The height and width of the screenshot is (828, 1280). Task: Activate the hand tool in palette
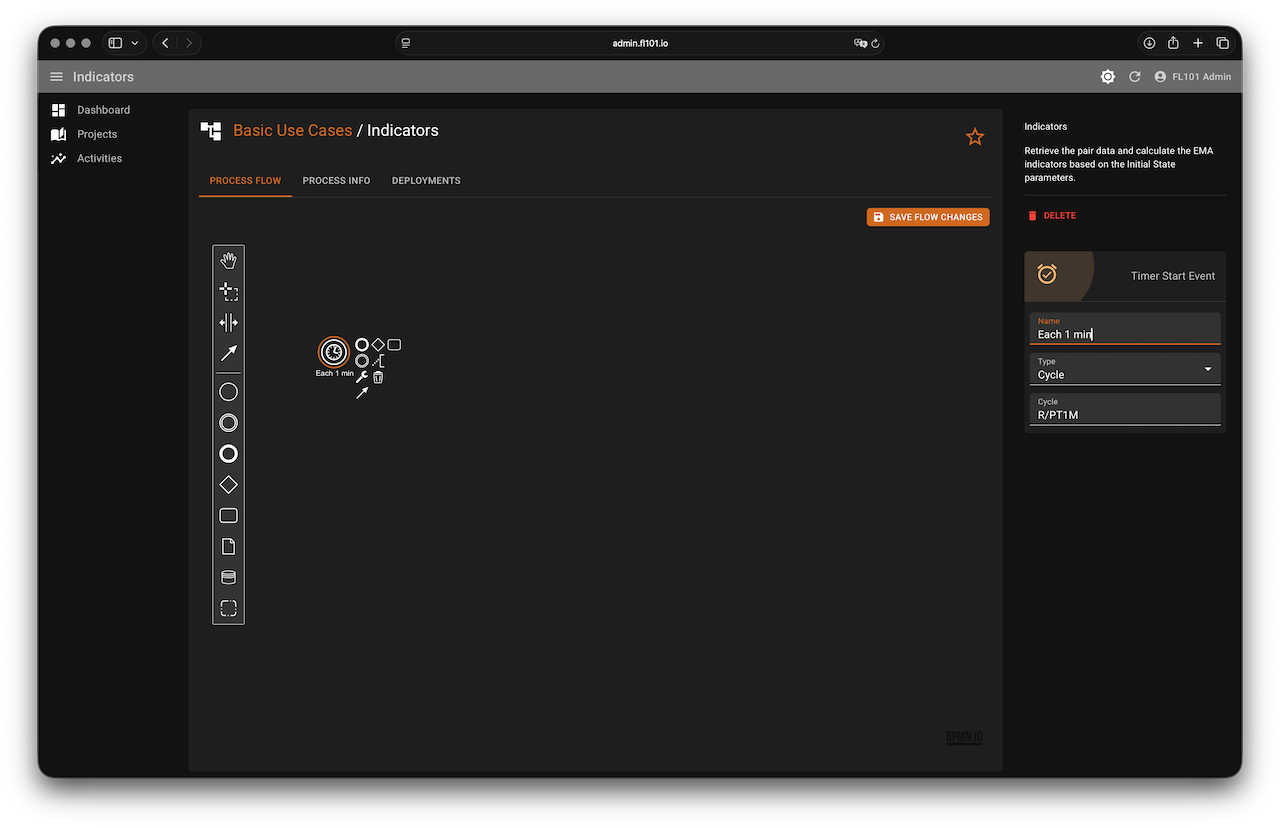pos(228,261)
